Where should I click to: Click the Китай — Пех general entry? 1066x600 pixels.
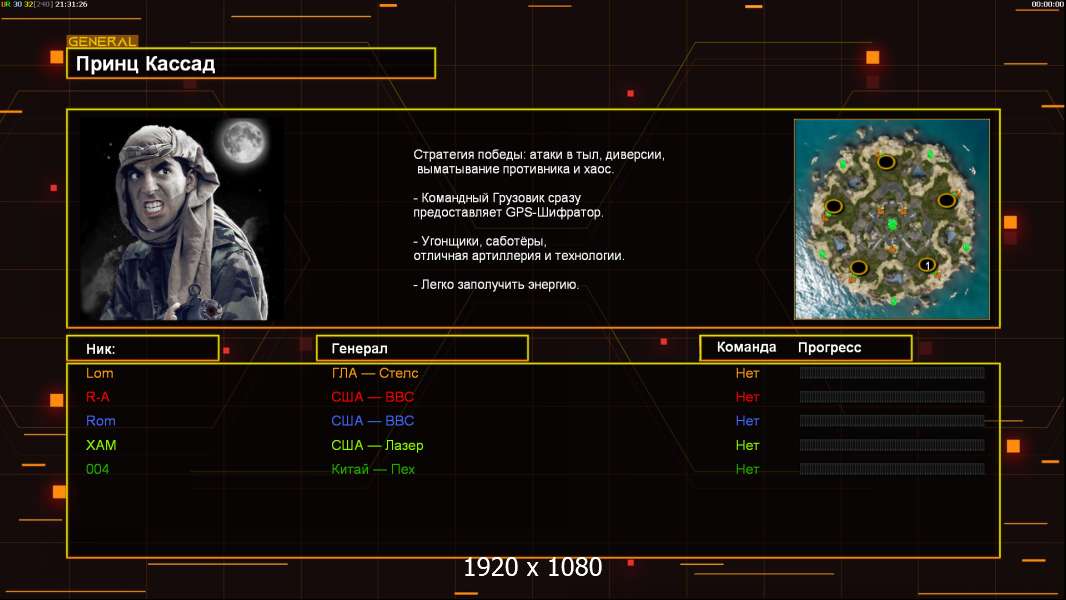tap(373, 469)
